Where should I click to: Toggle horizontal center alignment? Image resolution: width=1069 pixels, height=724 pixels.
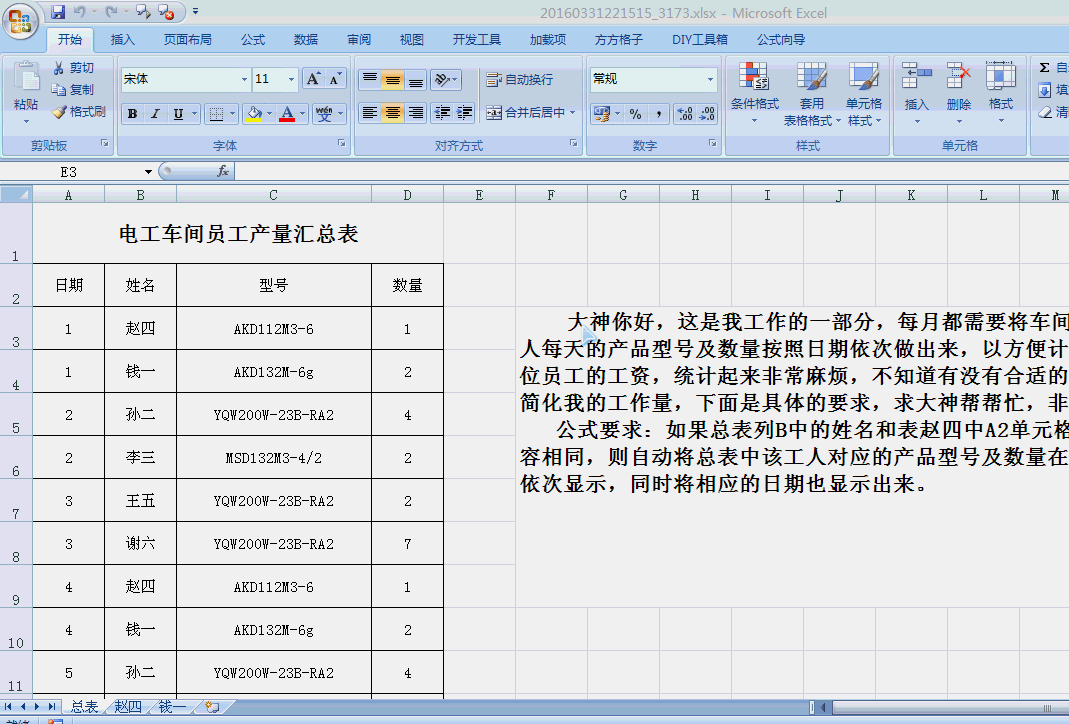tap(393, 113)
